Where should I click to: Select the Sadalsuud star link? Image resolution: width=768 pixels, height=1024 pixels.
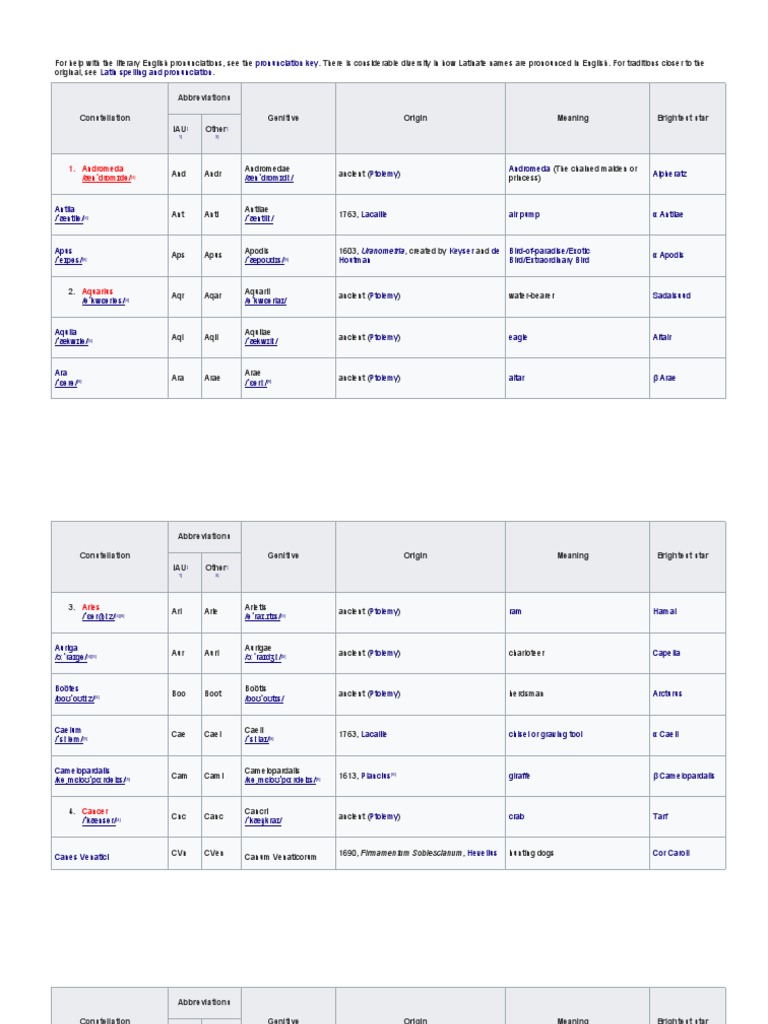pos(671,296)
